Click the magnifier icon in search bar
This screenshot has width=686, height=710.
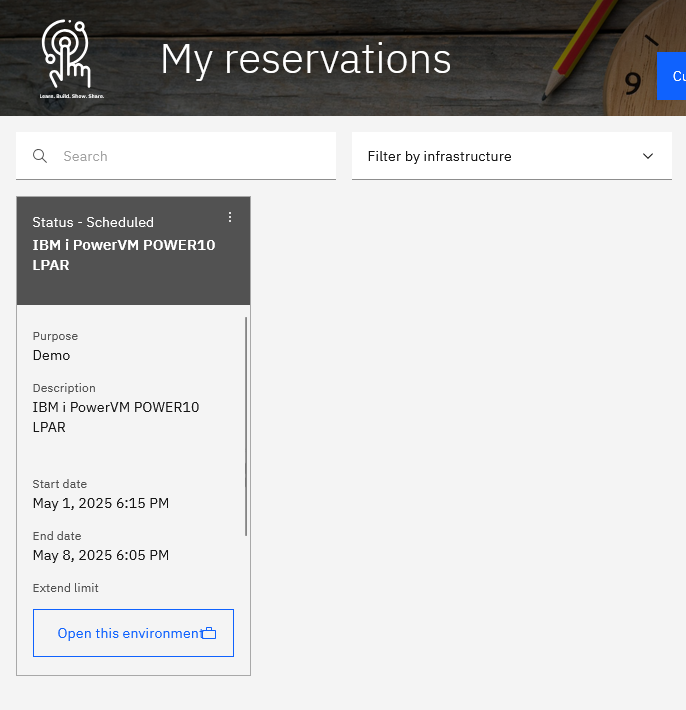point(40,156)
